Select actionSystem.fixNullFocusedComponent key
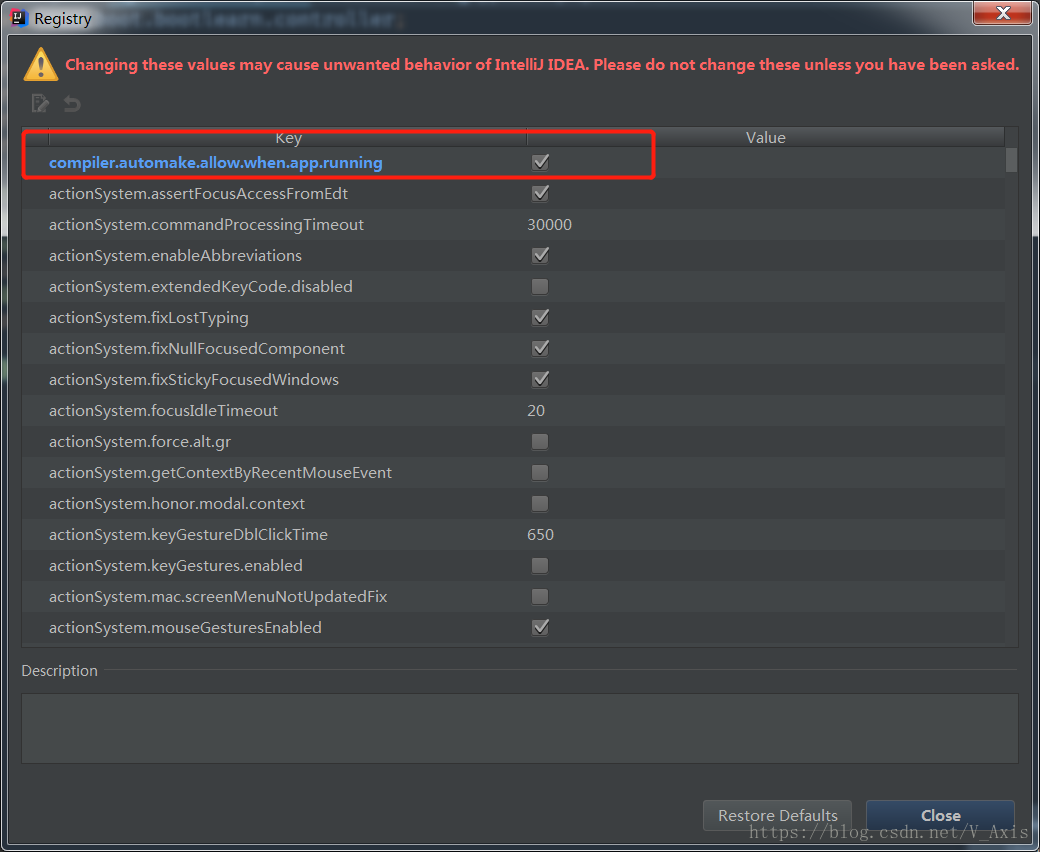Image resolution: width=1040 pixels, height=852 pixels. tap(197, 348)
